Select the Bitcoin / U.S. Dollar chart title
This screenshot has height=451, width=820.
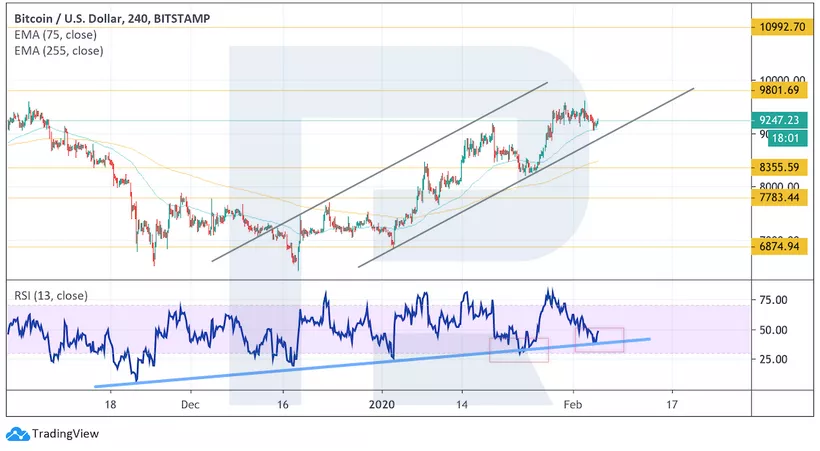pyautogui.click(x=108, y=18)
